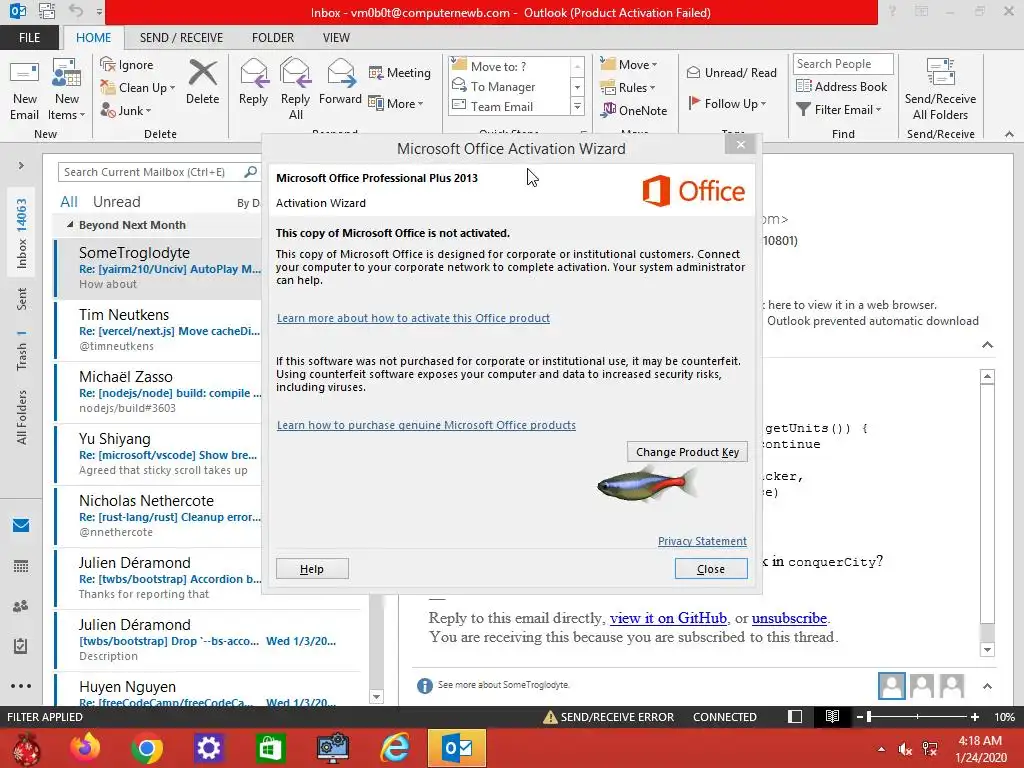Open Mail view in navigation bar
This screenshot has width=1024, height=768.
[x=21, y=526]
